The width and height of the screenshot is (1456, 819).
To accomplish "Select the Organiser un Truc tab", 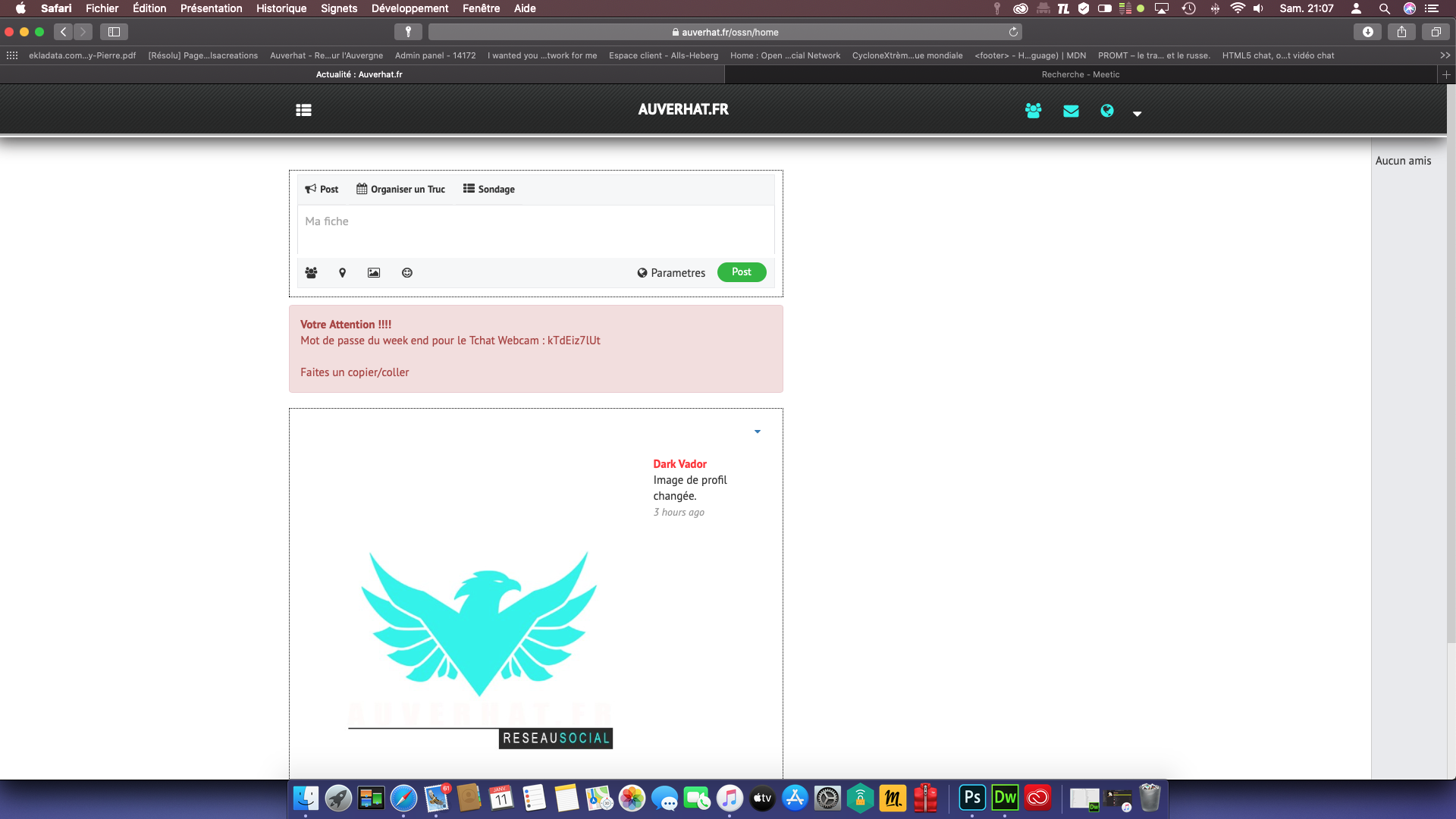I will click(400, 189).
